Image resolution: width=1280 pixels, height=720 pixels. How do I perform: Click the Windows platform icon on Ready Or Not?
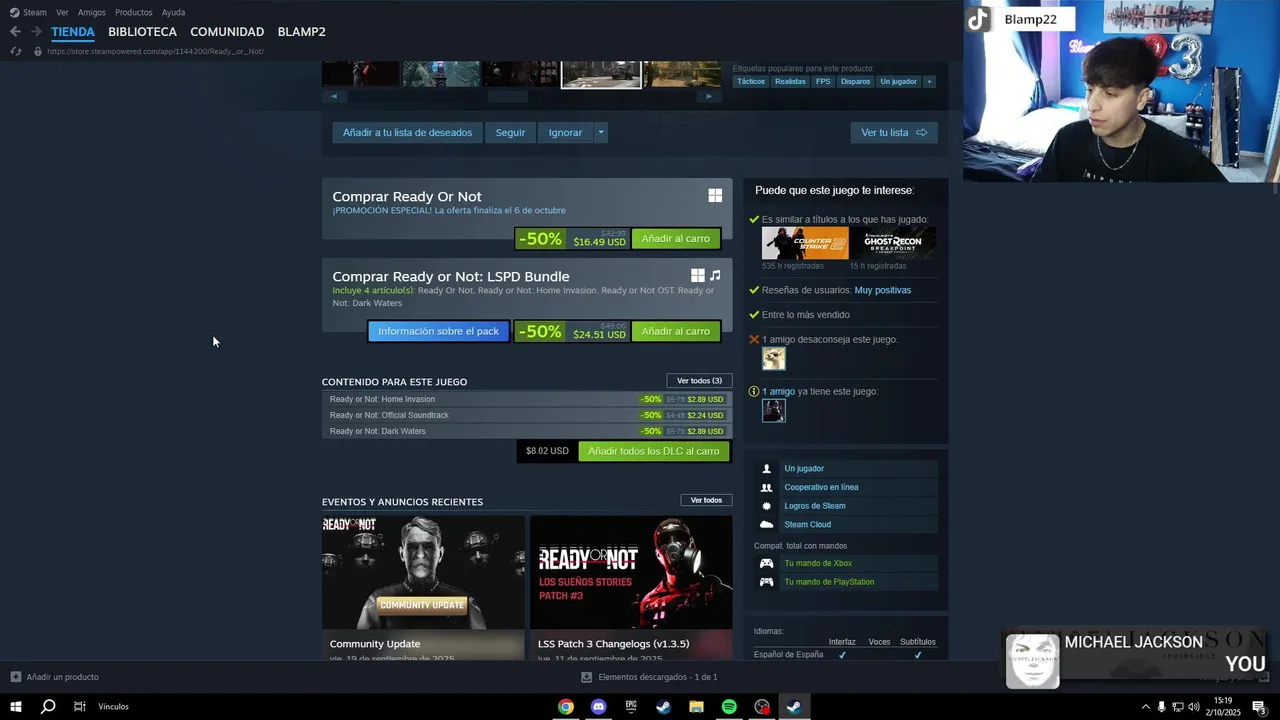point(715,196)
